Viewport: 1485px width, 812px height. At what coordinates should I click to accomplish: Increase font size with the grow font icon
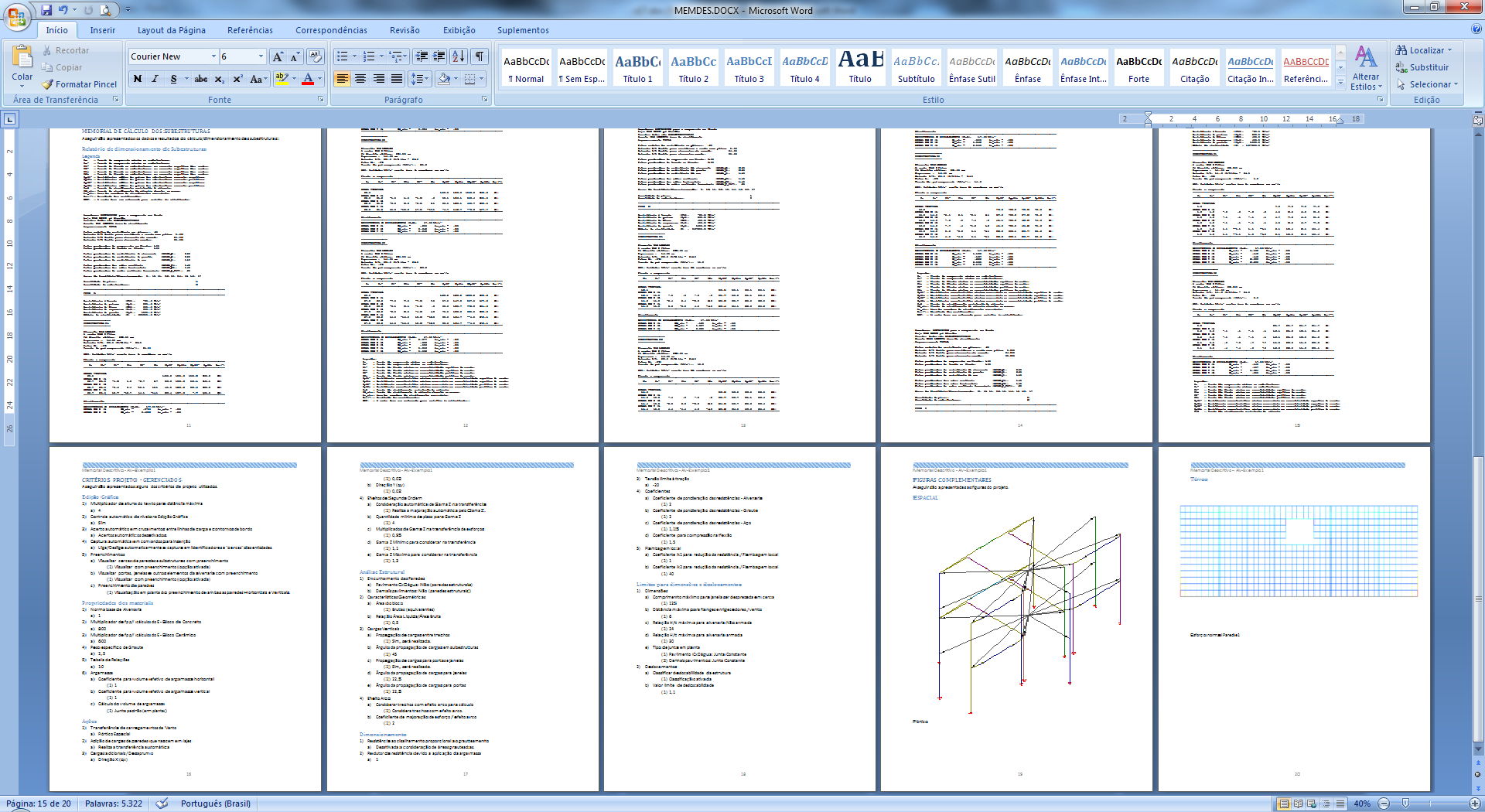pyautogui.click(x=278, y=56)
